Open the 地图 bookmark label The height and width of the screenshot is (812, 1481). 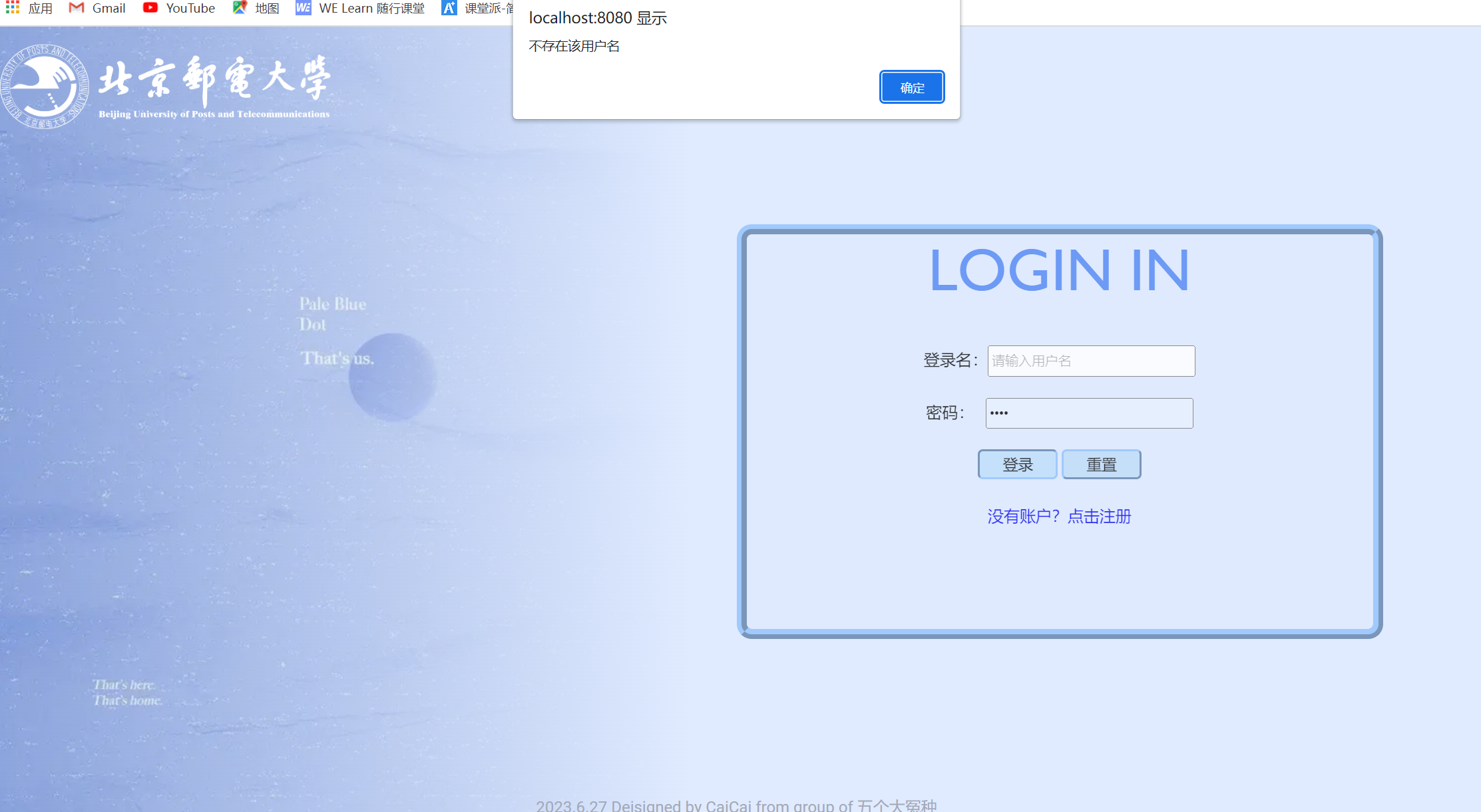click(x=267, y=8)
